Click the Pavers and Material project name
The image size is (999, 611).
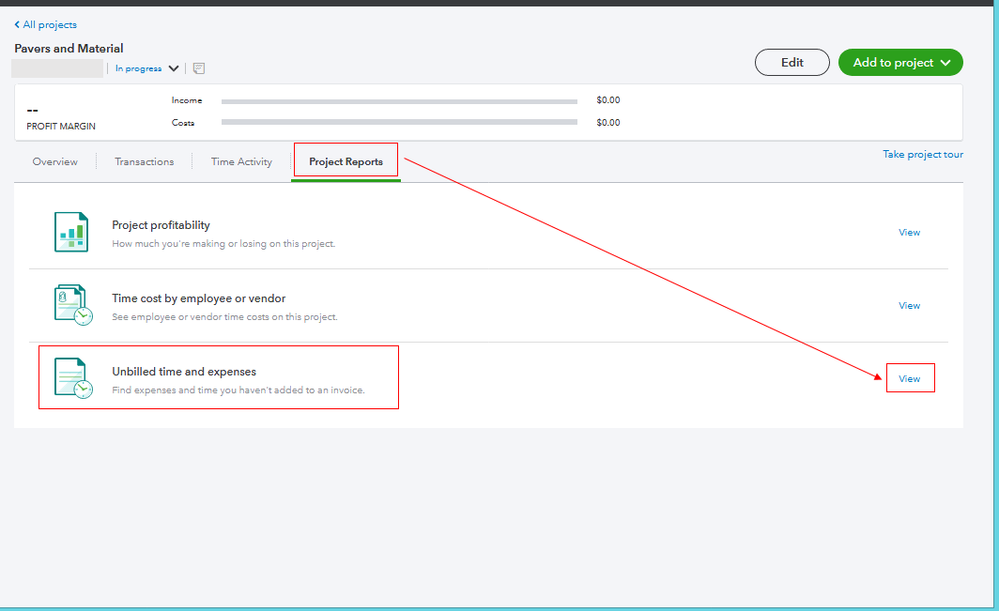(69, 48)
